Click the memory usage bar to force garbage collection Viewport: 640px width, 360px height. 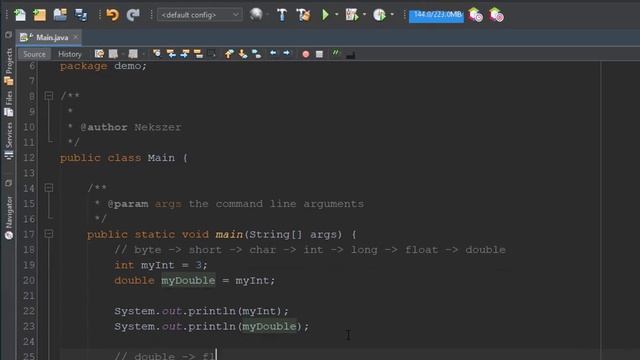(x=436, y=16)
